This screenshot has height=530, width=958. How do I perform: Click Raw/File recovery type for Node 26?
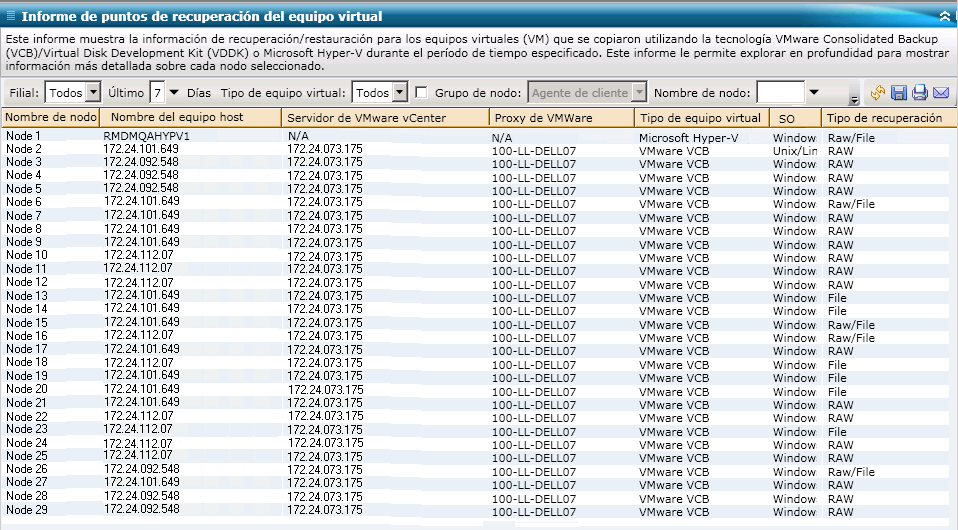851,472
